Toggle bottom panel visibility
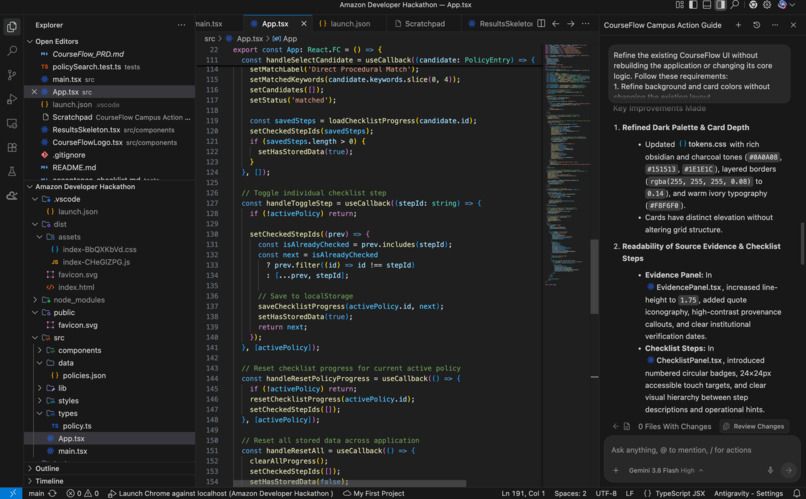 (x=707, y=5)
